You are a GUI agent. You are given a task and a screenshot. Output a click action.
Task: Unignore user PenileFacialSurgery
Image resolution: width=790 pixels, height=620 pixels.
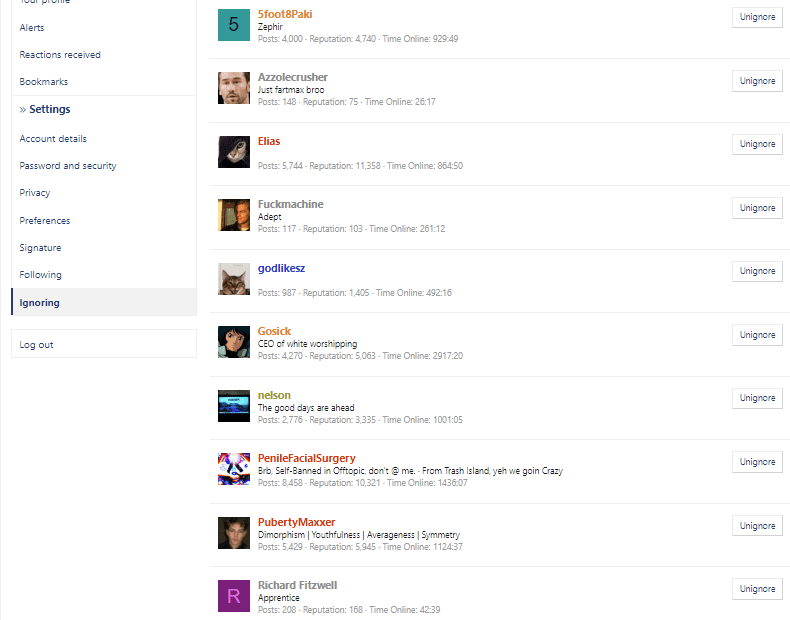pyautogui.click(x=757, y=462)
